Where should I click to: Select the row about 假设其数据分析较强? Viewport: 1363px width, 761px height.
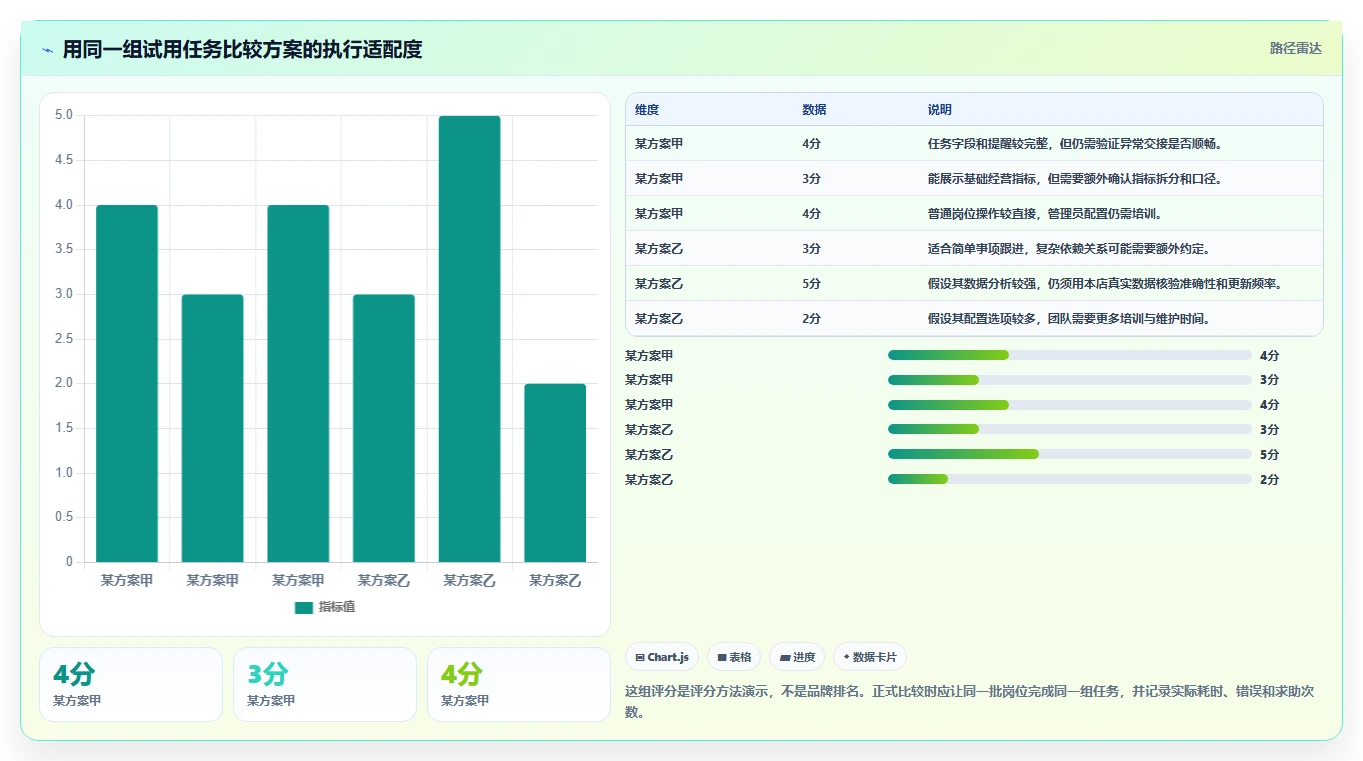pos(974,283)
